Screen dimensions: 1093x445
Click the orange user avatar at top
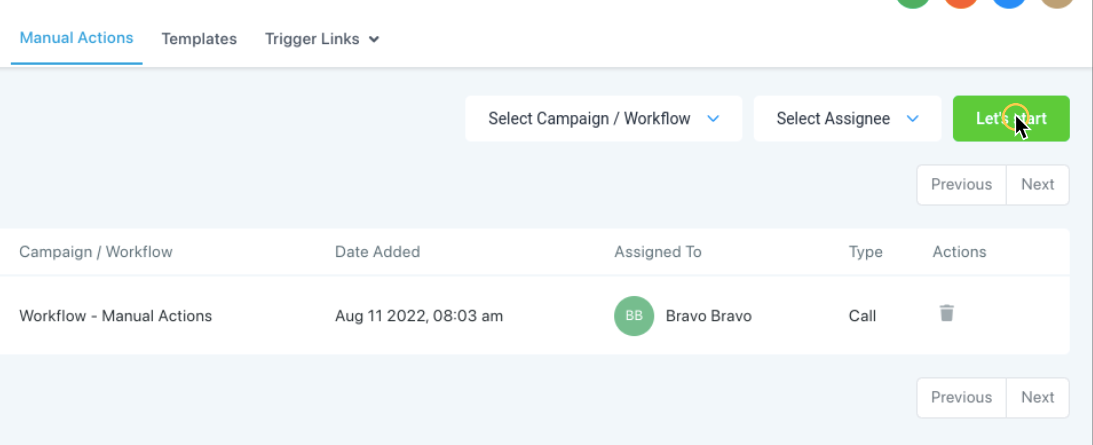click(961, 2)
